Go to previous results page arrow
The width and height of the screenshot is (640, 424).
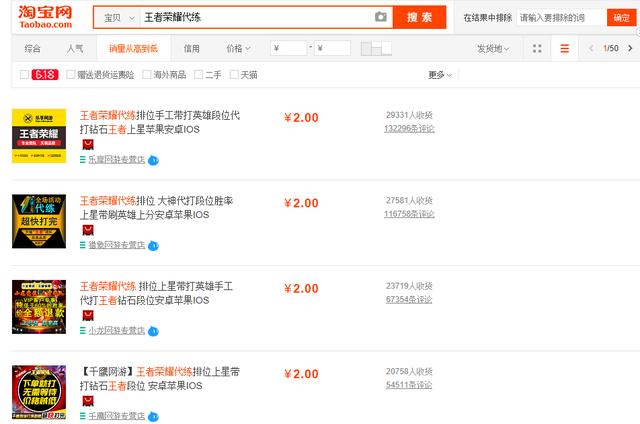[591, 48]
